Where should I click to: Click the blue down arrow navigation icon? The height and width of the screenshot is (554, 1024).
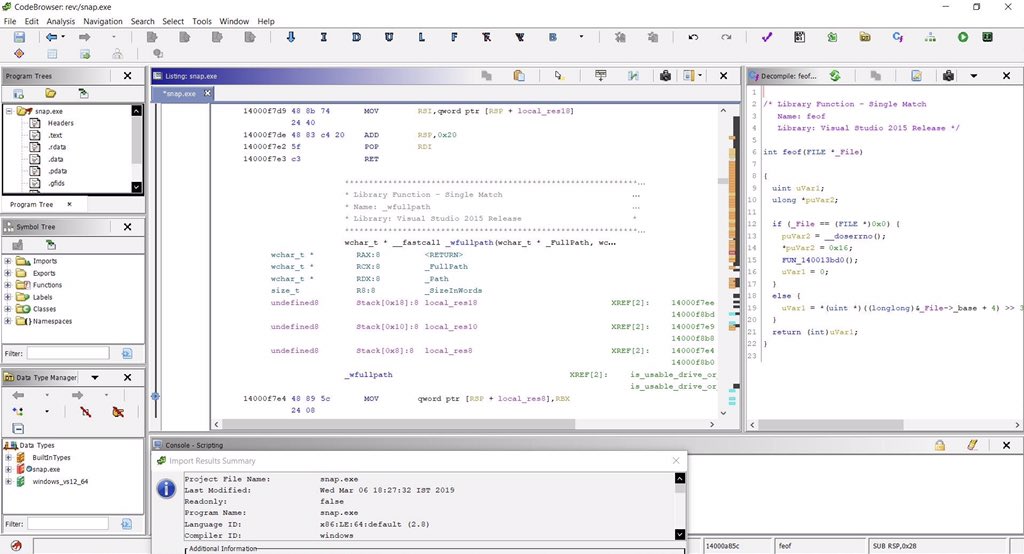point(291,37)
